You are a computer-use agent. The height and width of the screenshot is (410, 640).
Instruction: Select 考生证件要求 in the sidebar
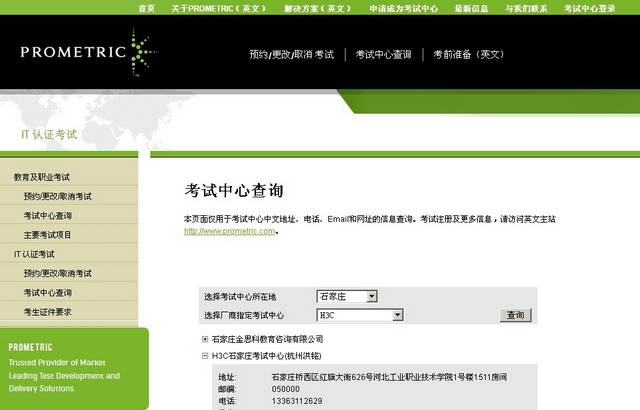(48, 312)
